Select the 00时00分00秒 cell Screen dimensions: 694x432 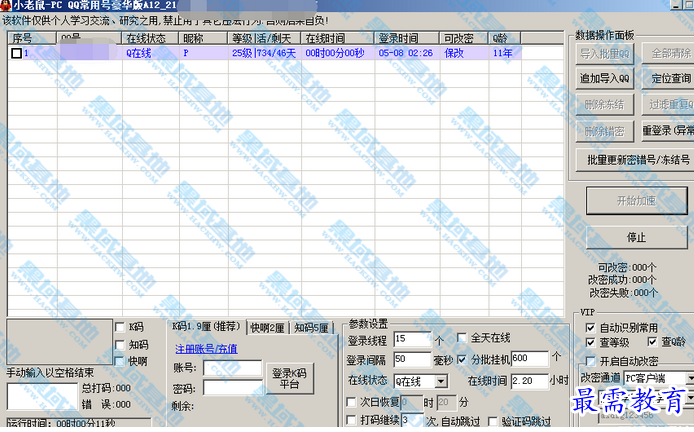(x=338, y=53)
